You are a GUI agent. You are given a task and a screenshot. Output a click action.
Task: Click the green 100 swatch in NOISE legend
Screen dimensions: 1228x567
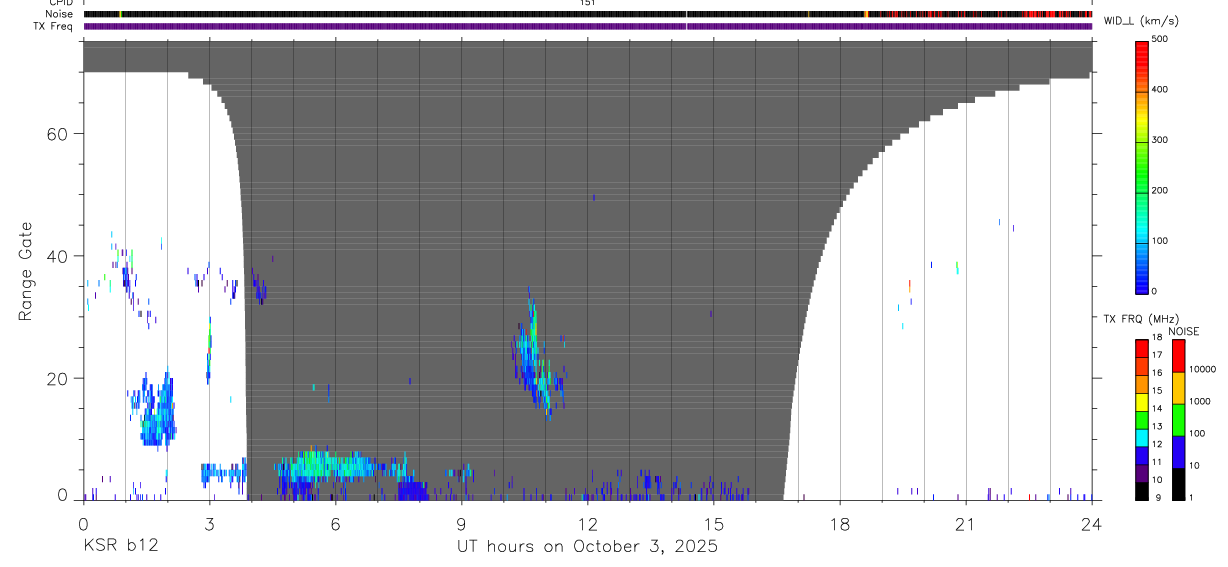[x=1178, y=420]
